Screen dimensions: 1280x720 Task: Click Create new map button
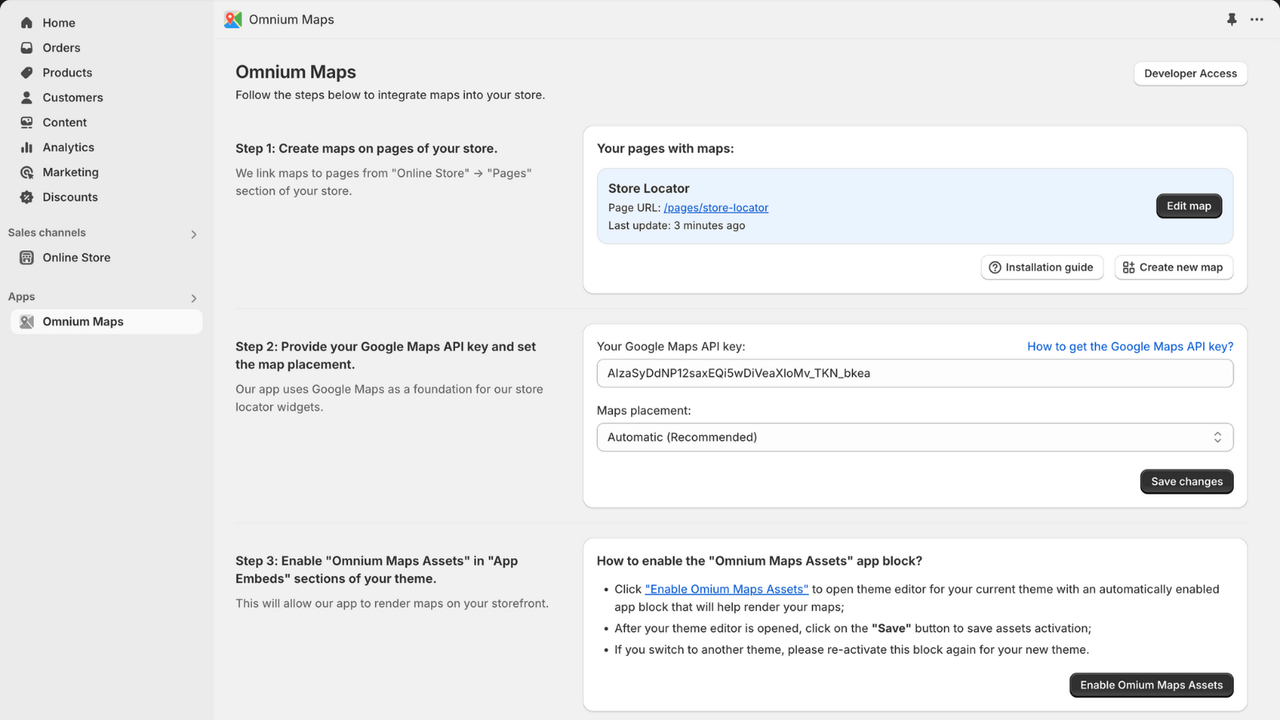[x=1174, y=268]
